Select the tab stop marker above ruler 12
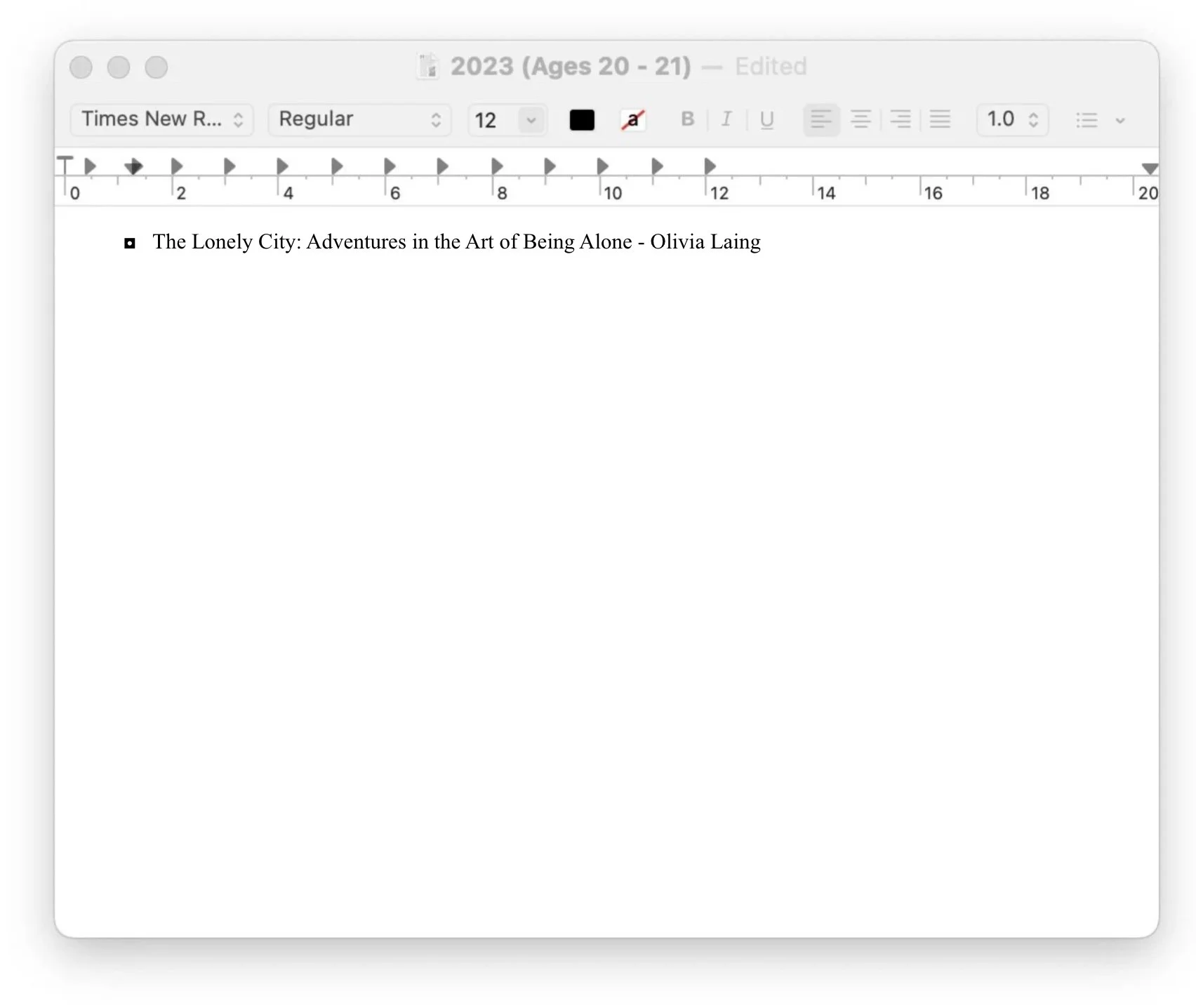This screenshot has height=1008, width=1196. pos(710,166)
